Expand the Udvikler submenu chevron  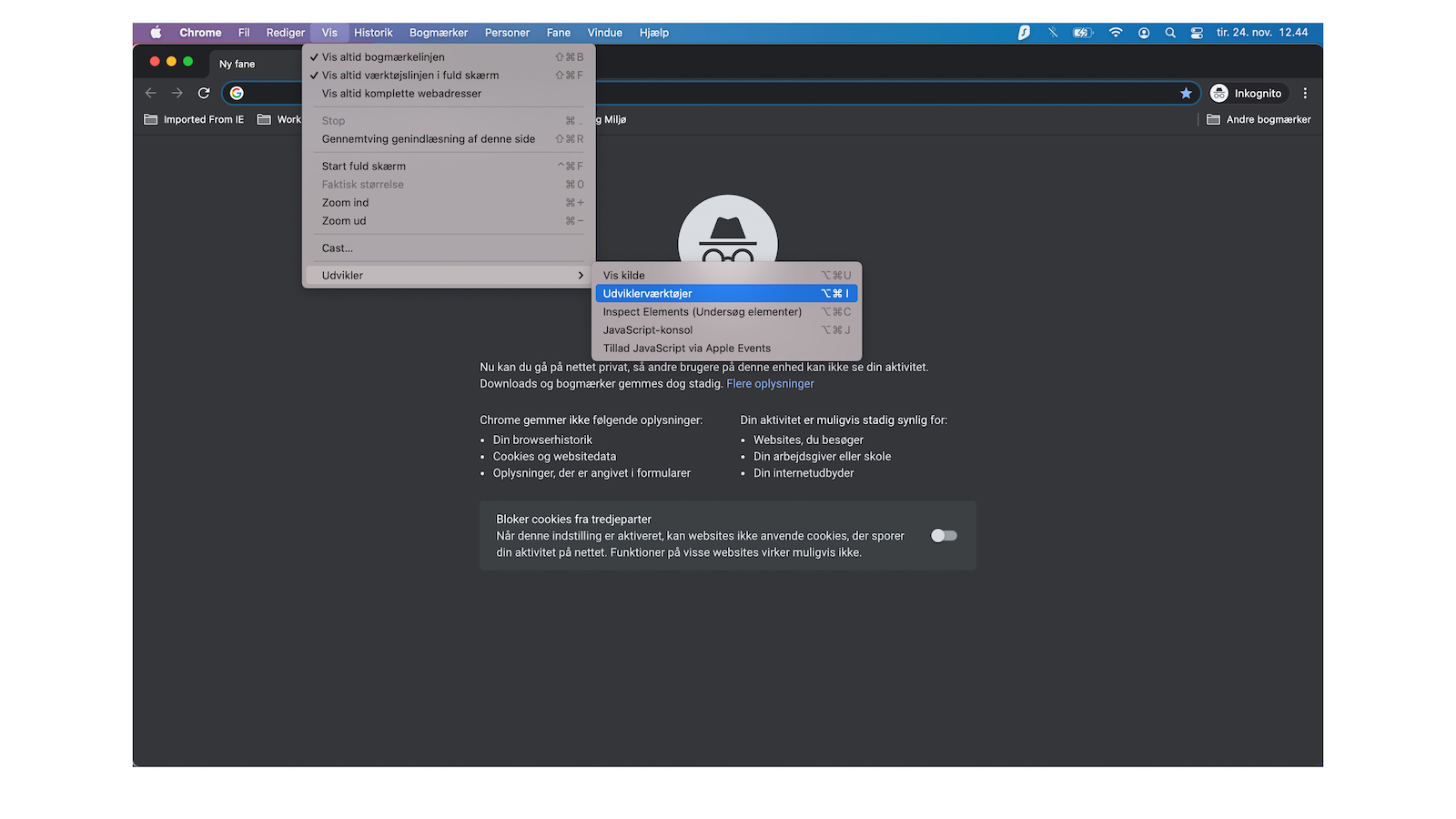pyautogui.click(x=580, y=275)
